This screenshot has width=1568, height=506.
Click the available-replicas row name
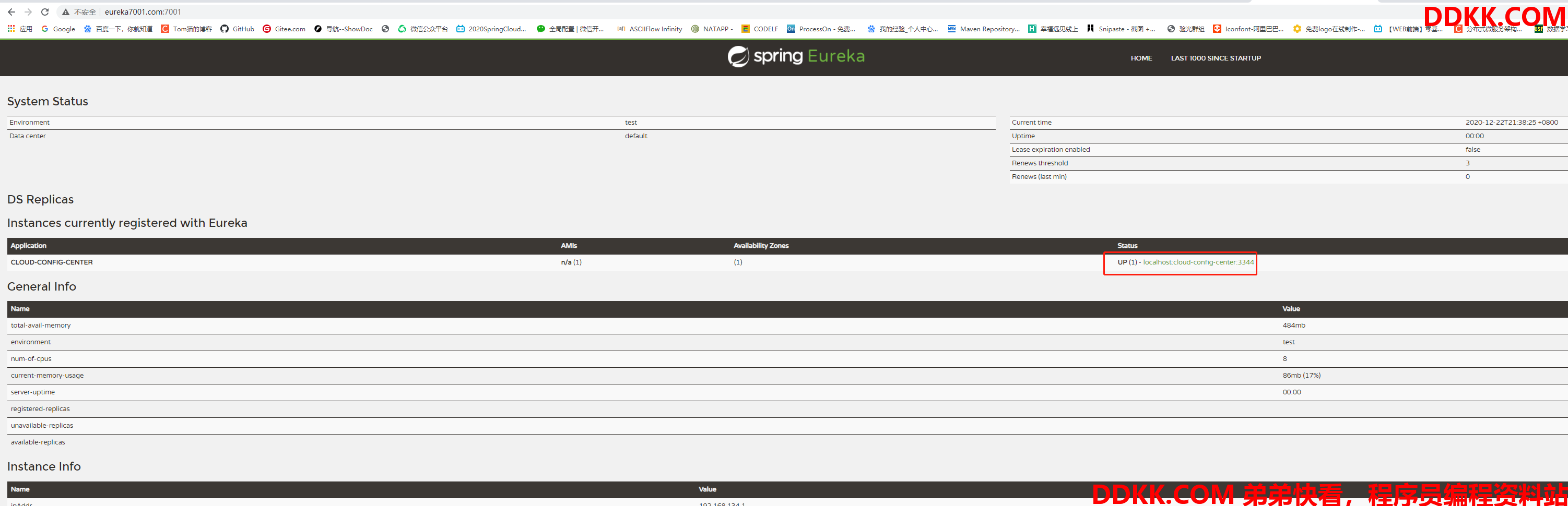pos(38,442)
